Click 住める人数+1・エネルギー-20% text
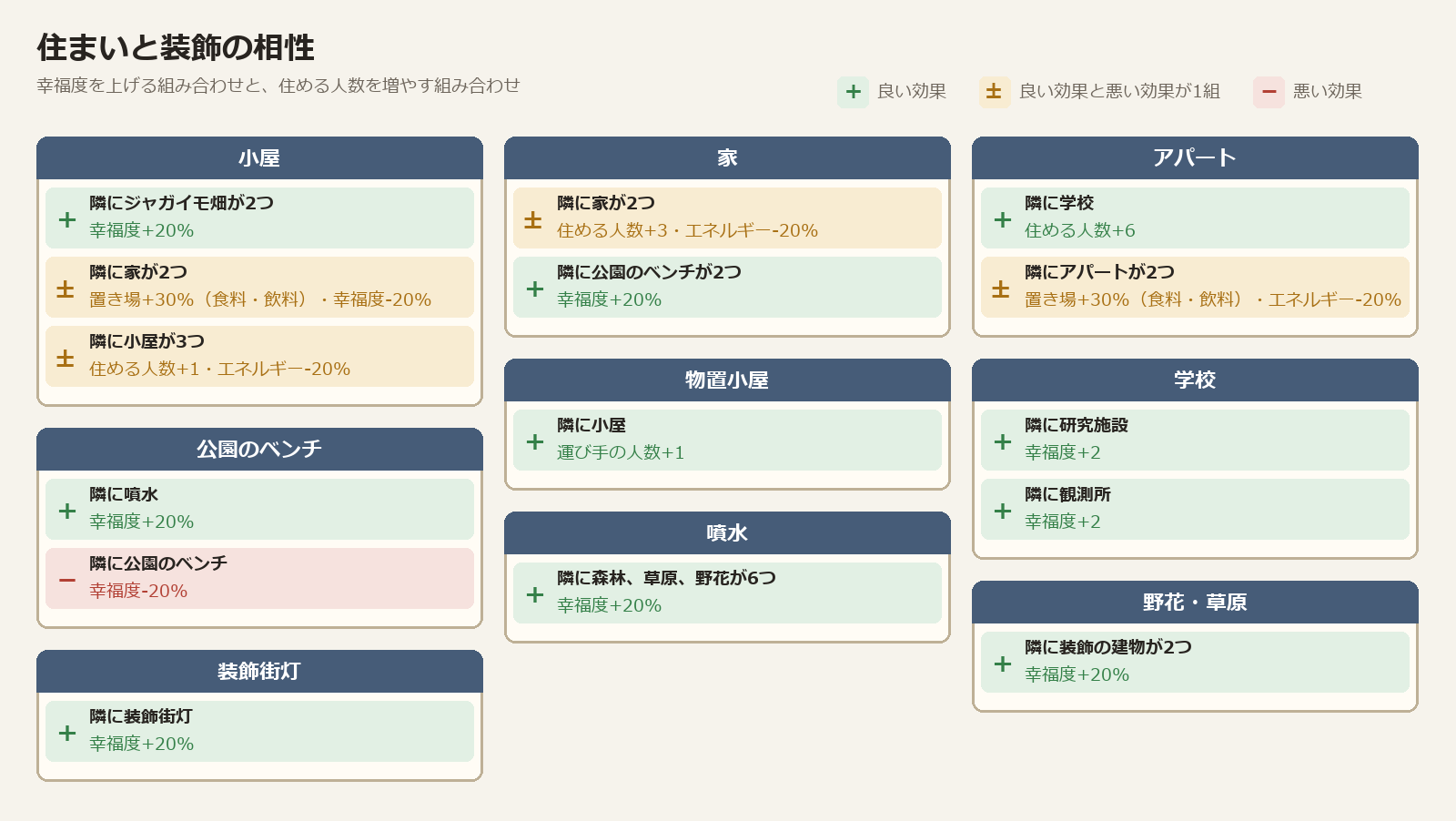The image size is (1456, 821). coord(220,369)
